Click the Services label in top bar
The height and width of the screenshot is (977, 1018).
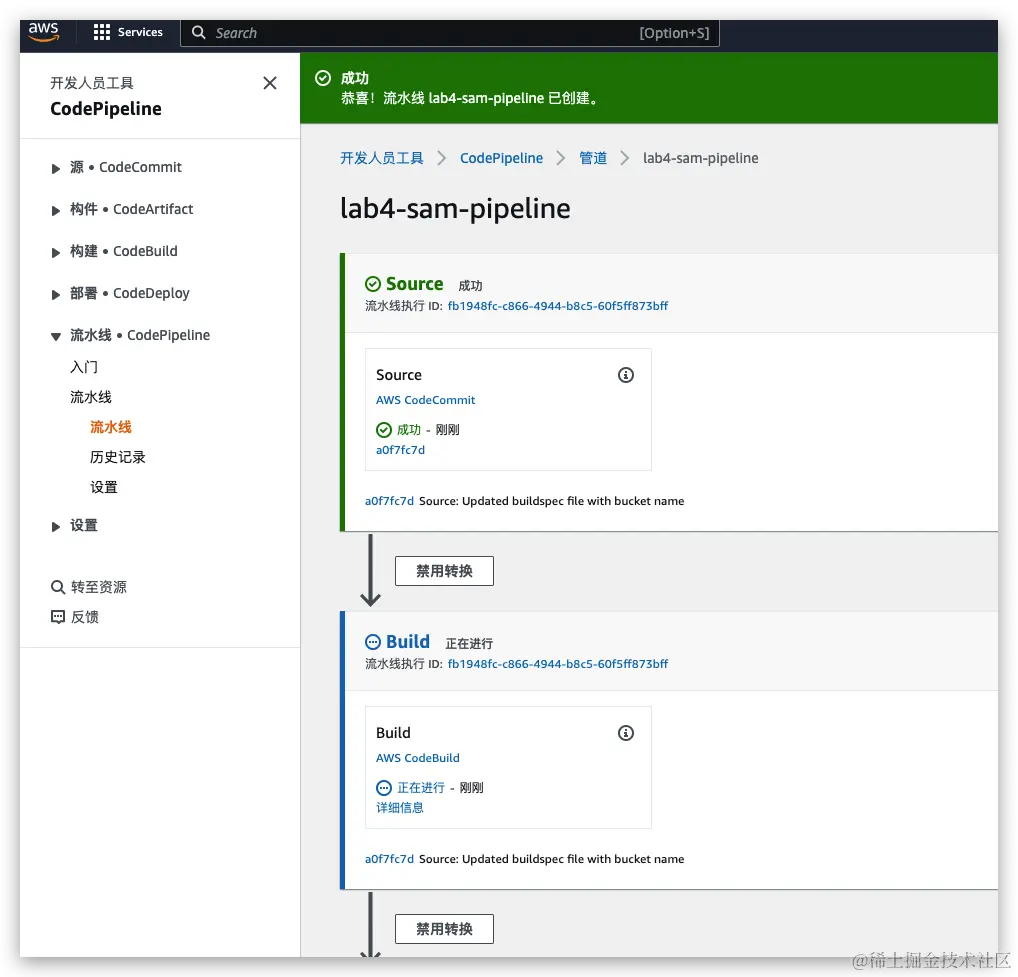point(140,32)
